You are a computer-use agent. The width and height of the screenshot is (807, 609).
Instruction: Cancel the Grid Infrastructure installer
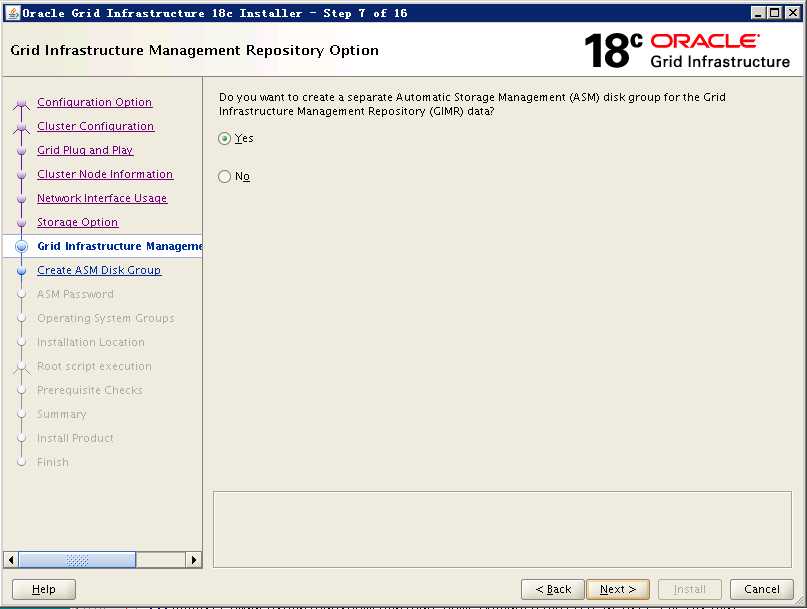pos(762,589)
